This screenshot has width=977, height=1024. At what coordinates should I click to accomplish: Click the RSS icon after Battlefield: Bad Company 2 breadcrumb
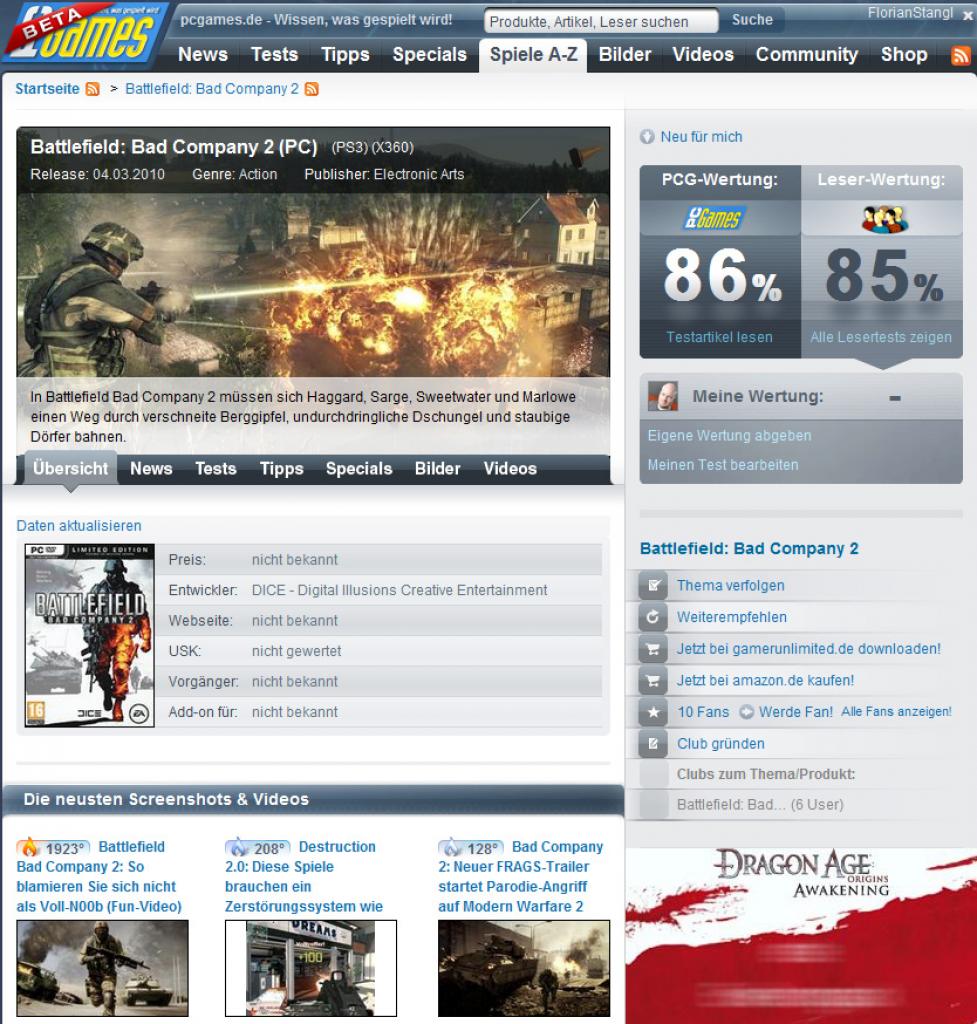pos(312,89)
